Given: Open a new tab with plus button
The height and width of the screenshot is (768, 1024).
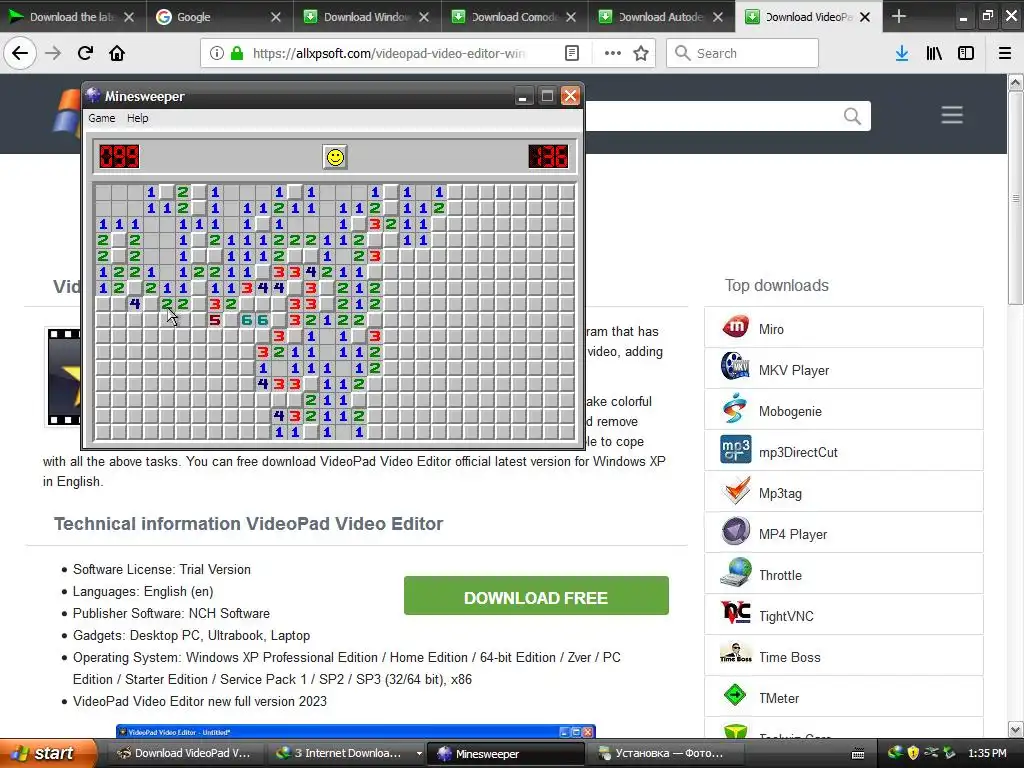Looking at the screenshot, I should (x=899, y=16).
